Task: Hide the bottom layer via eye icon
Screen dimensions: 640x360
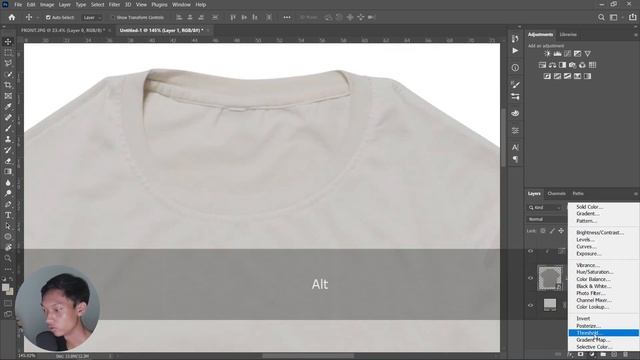Action: pyautogui.click(x=531, y=305)
